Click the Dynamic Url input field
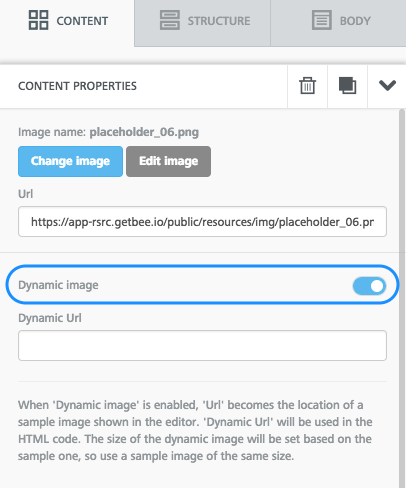The height and width of the screenshot is (488, 406). tap(202, 345)
